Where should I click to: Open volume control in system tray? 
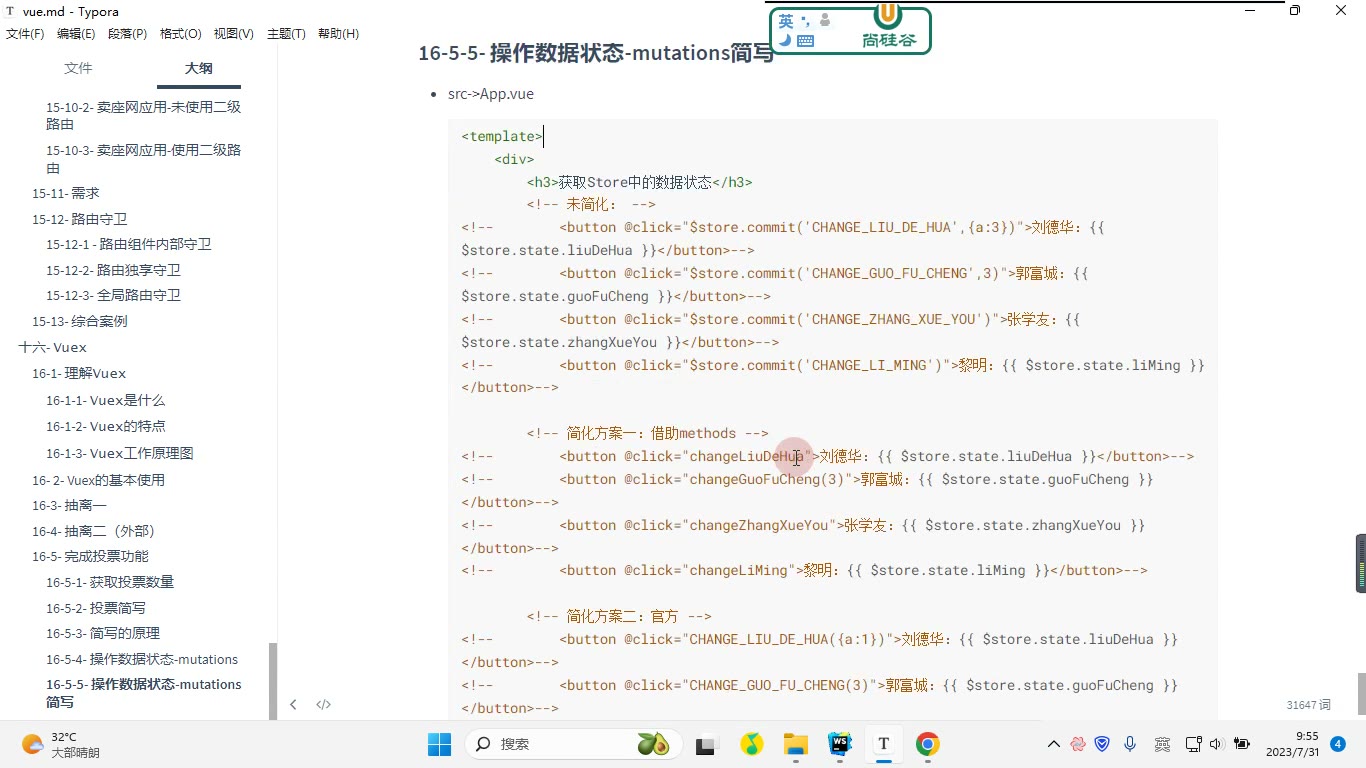coord(1216,744)
